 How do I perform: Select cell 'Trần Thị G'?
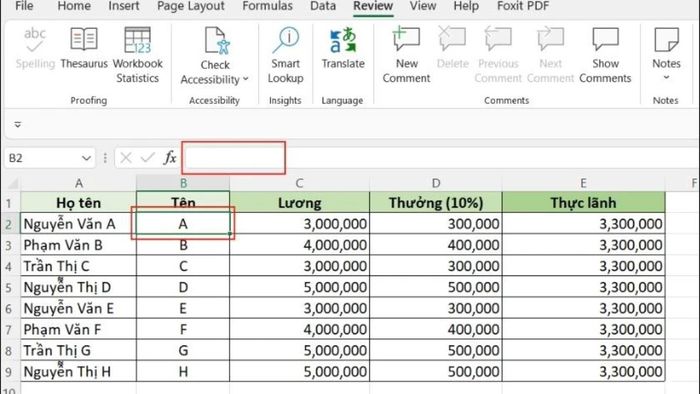[79, 350]
